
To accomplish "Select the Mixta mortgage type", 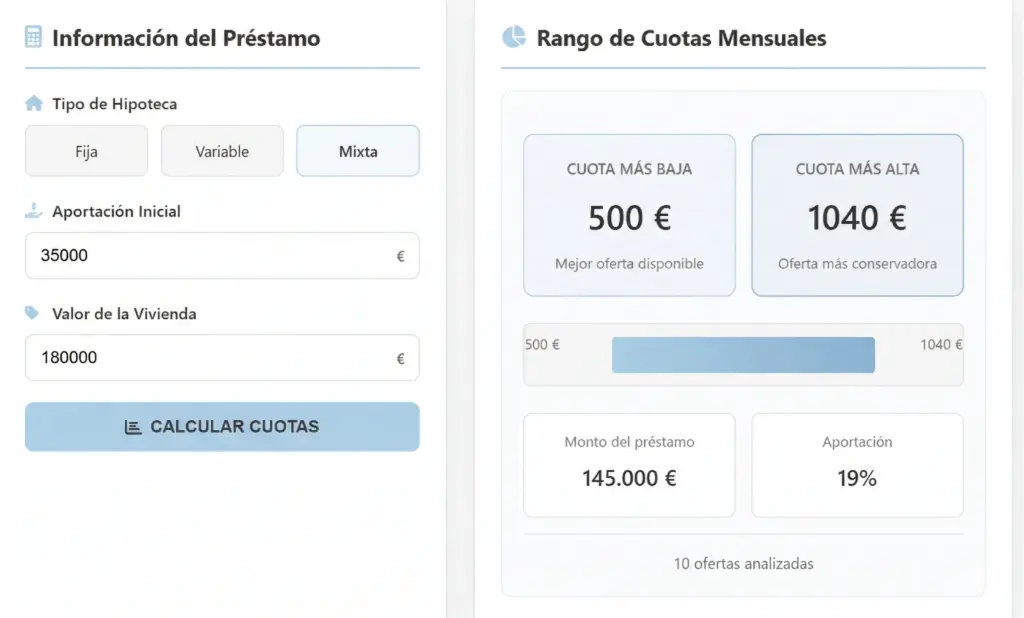I will coord(357,150).
